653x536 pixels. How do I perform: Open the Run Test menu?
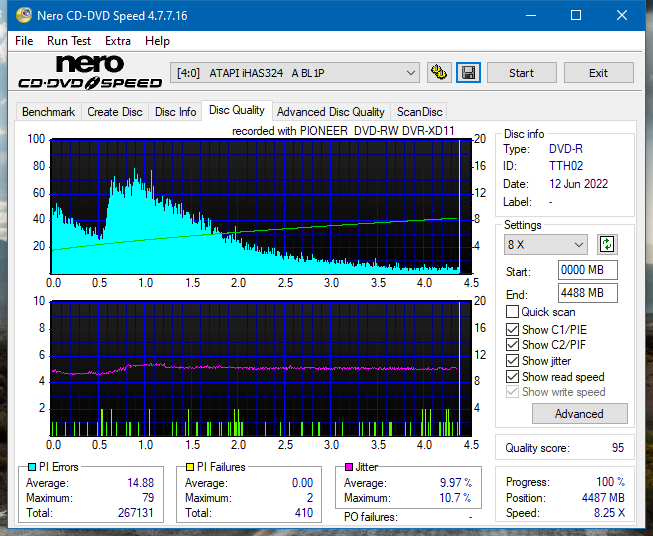(x=69, y=41)
